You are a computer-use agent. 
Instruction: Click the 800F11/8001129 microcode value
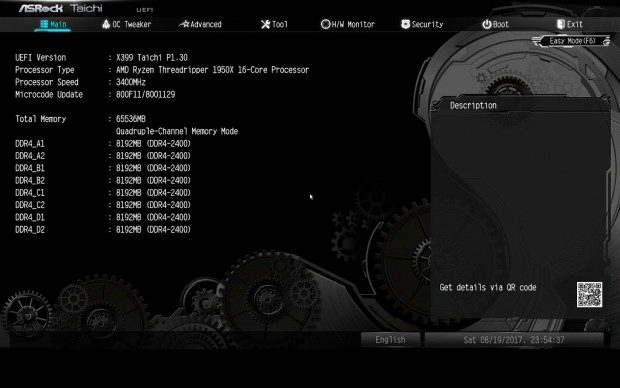146,94
